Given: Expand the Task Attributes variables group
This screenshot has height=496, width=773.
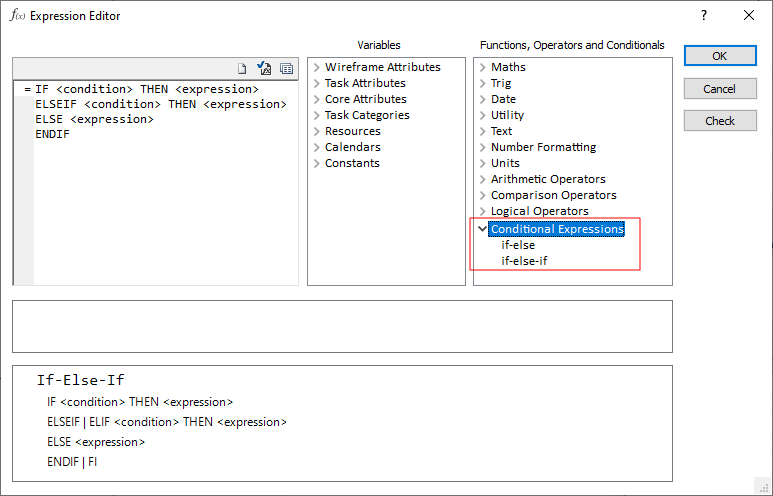Looking at the screenshot, I should click(316, 83).
